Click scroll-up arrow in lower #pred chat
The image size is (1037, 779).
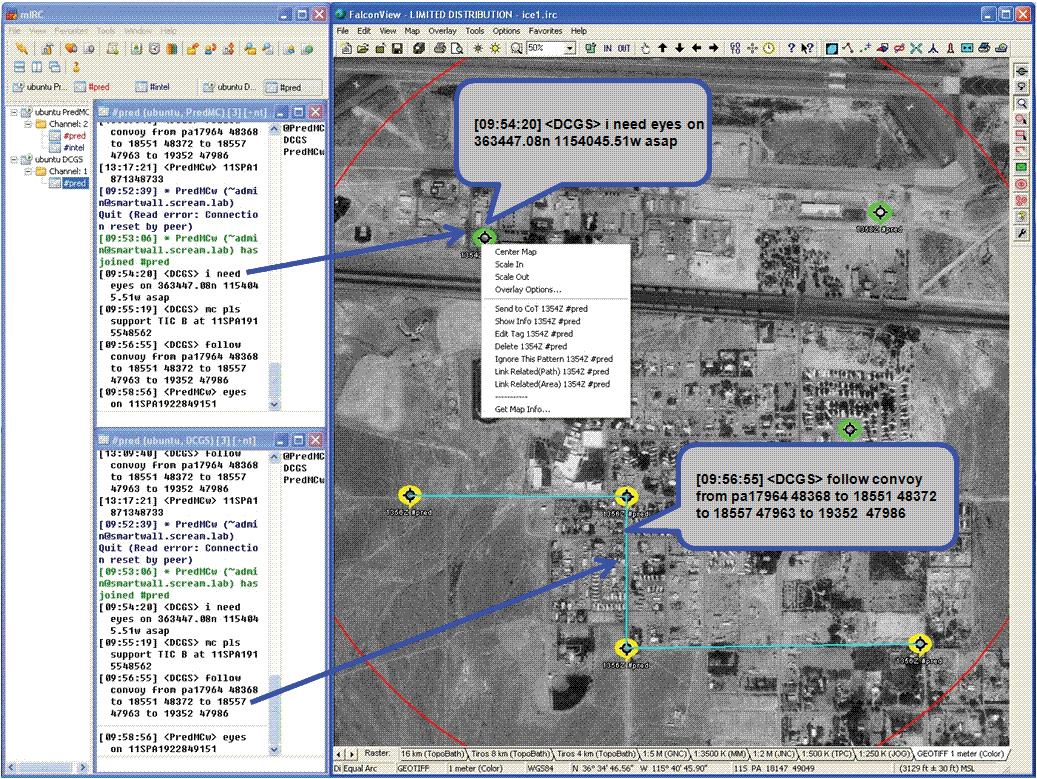point(274,457)
